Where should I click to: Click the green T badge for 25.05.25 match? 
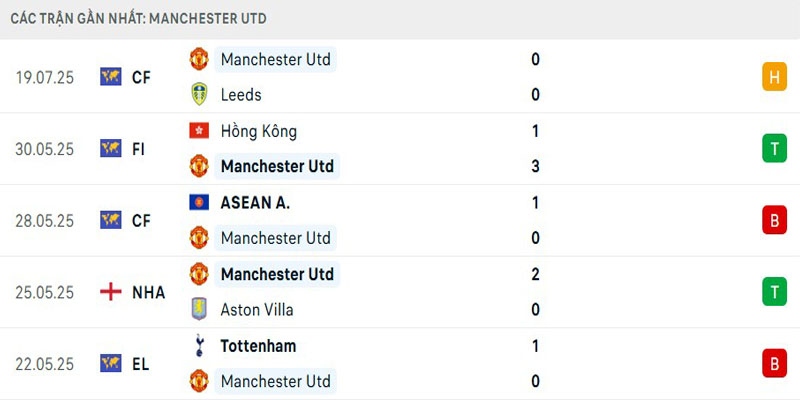tap(774, 292)
